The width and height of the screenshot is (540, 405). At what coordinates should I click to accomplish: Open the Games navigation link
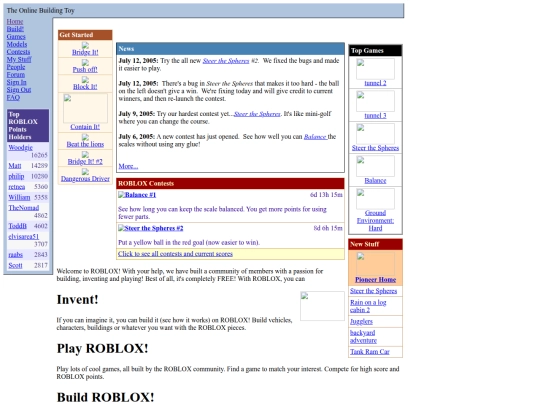point(16,37)
